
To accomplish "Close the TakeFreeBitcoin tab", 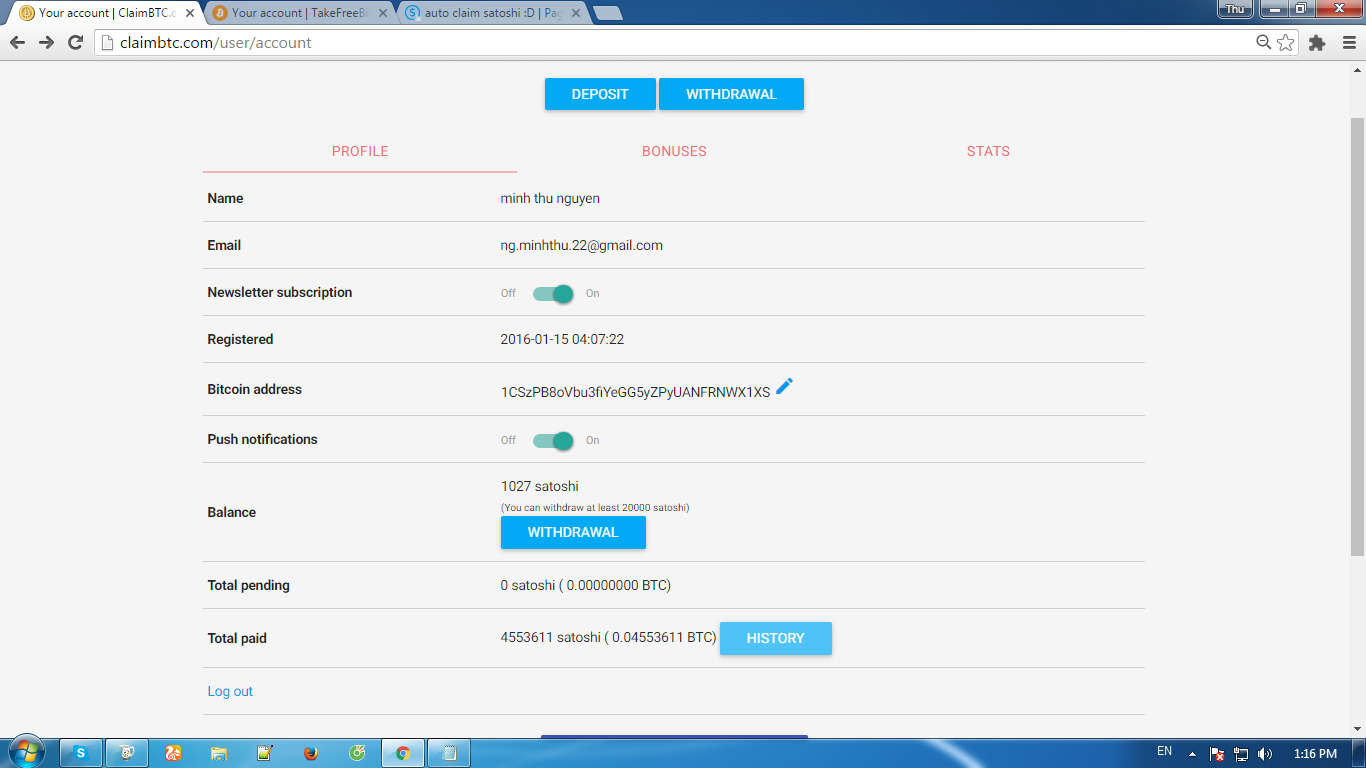I will pyautogui.click(x=383, y=13).
